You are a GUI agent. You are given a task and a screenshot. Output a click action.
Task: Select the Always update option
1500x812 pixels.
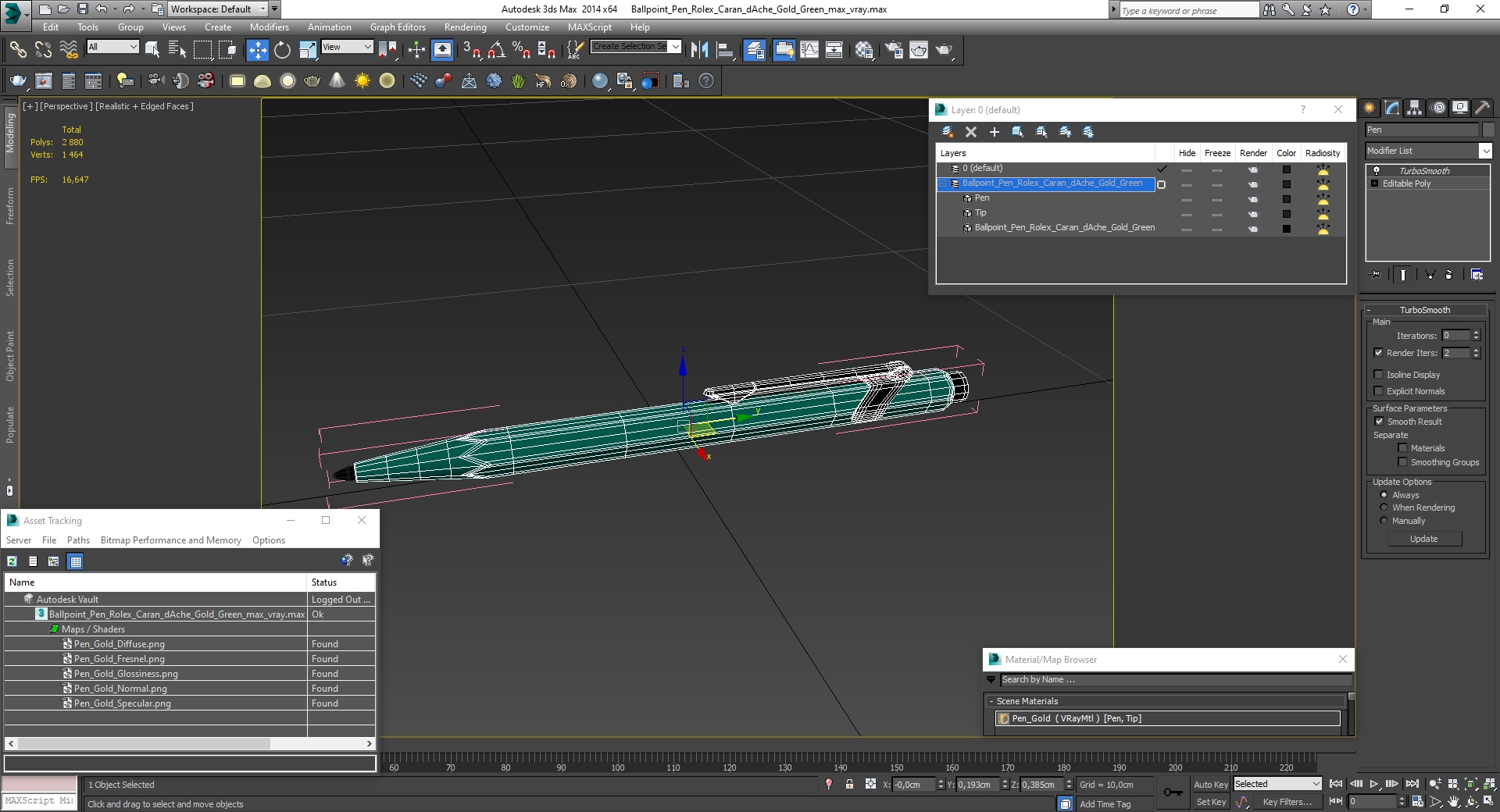coord(1384,495)
